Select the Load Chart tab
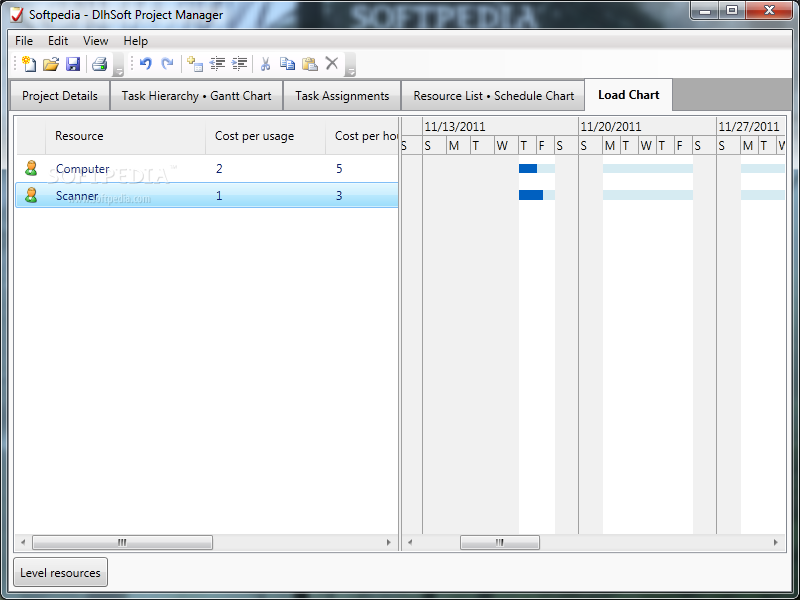This screenshot has height=600, width=800. click(x=629, y=95)
